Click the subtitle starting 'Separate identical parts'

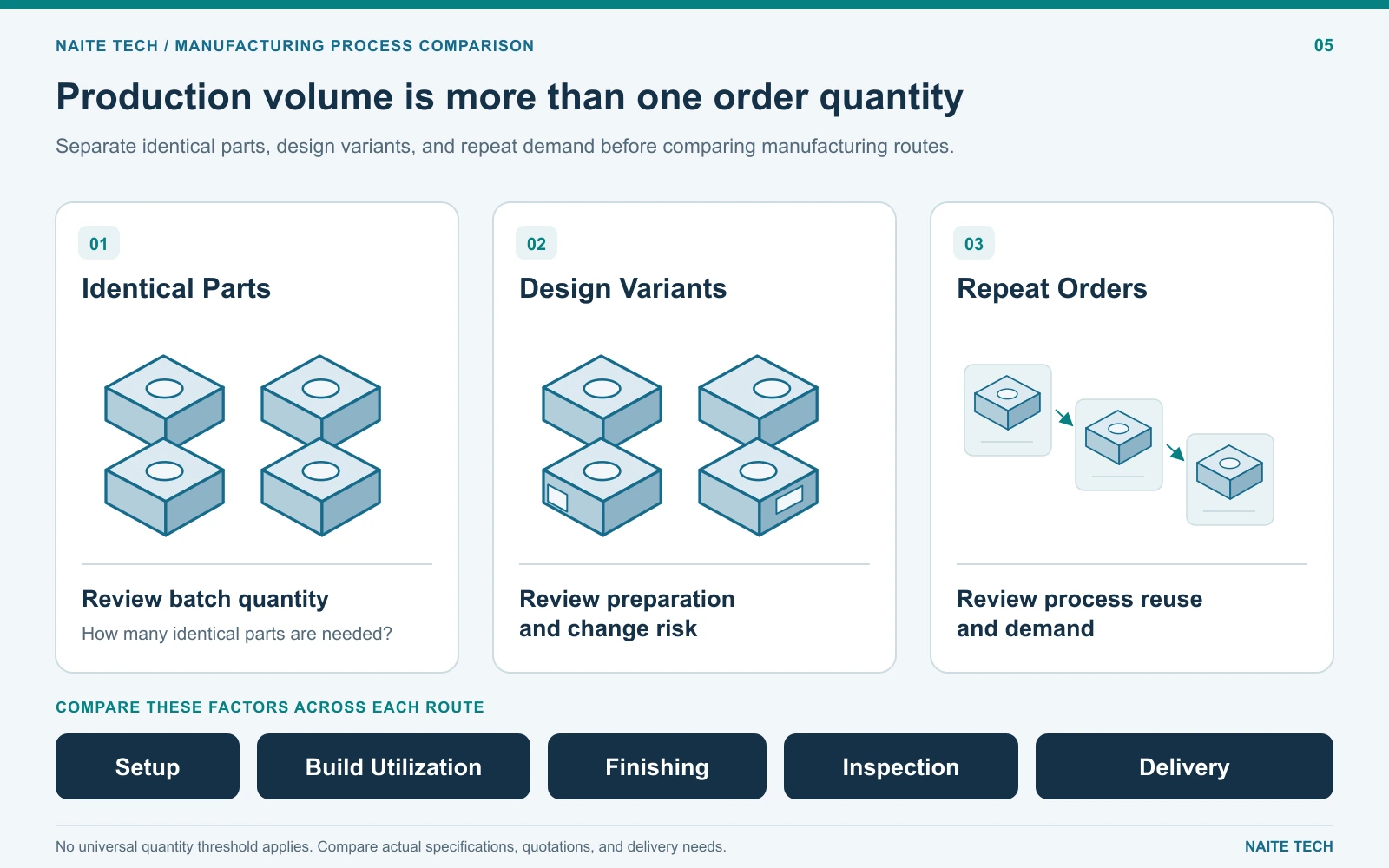(x=504, y=146)
